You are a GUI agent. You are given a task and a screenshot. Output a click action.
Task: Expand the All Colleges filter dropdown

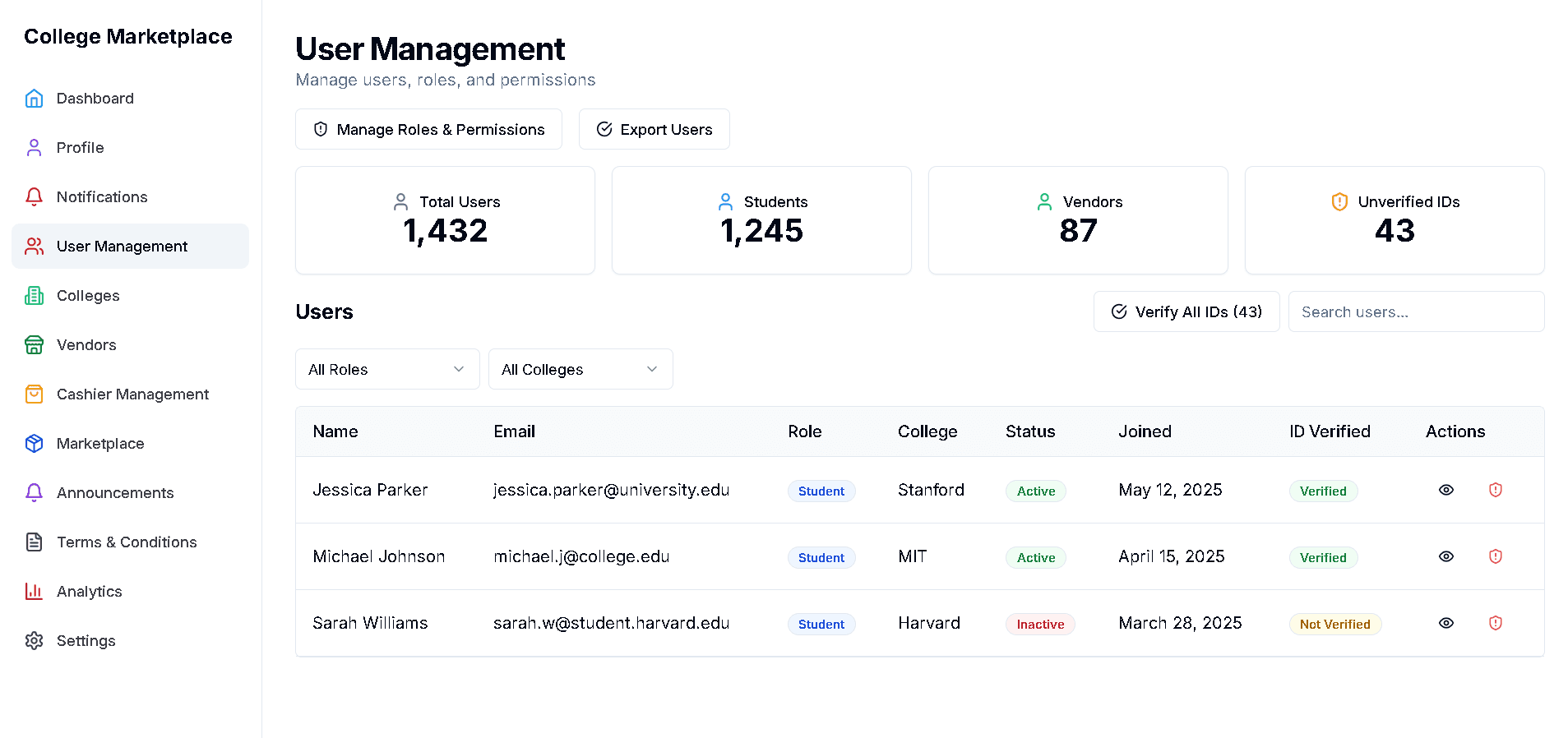click(x=580, y=369)
